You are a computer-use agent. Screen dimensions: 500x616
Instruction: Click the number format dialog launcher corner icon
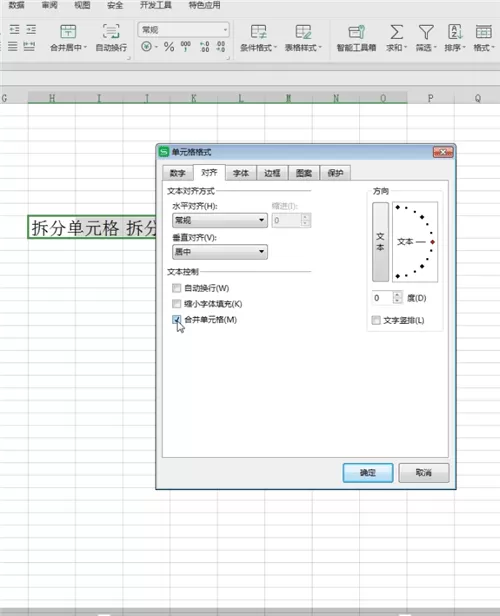tap(228, 58)
